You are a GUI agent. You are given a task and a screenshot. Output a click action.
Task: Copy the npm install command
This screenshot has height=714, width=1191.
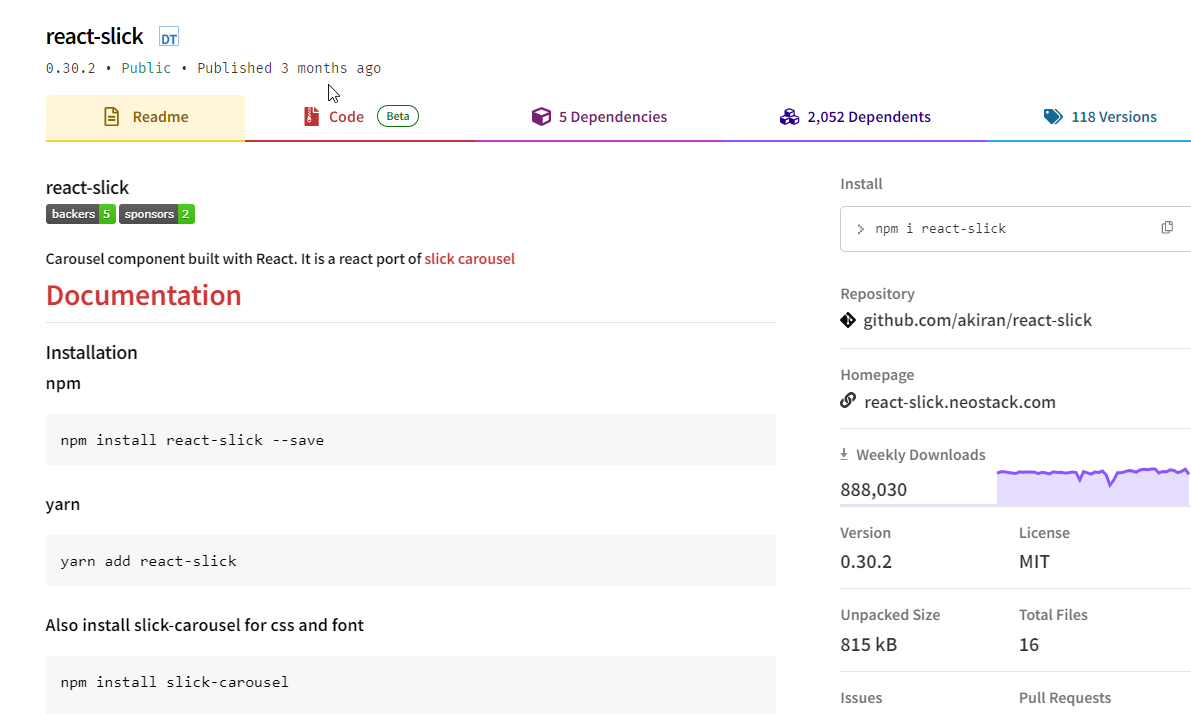coord(1167,228)
